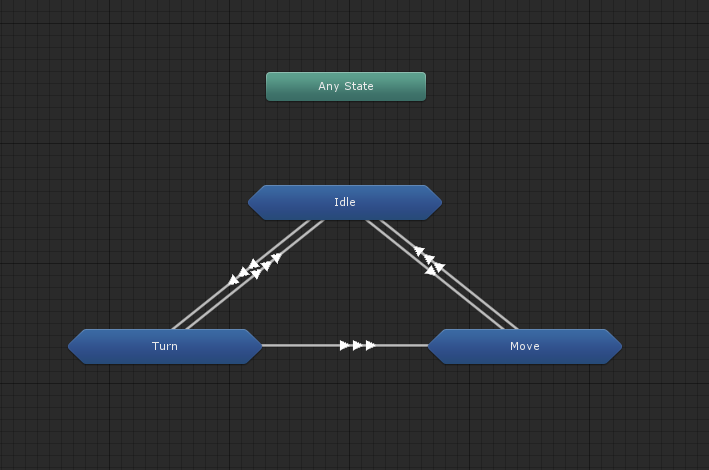
Task: Click arrowhead cluster between Idle and Move
Action: (429, 261)
